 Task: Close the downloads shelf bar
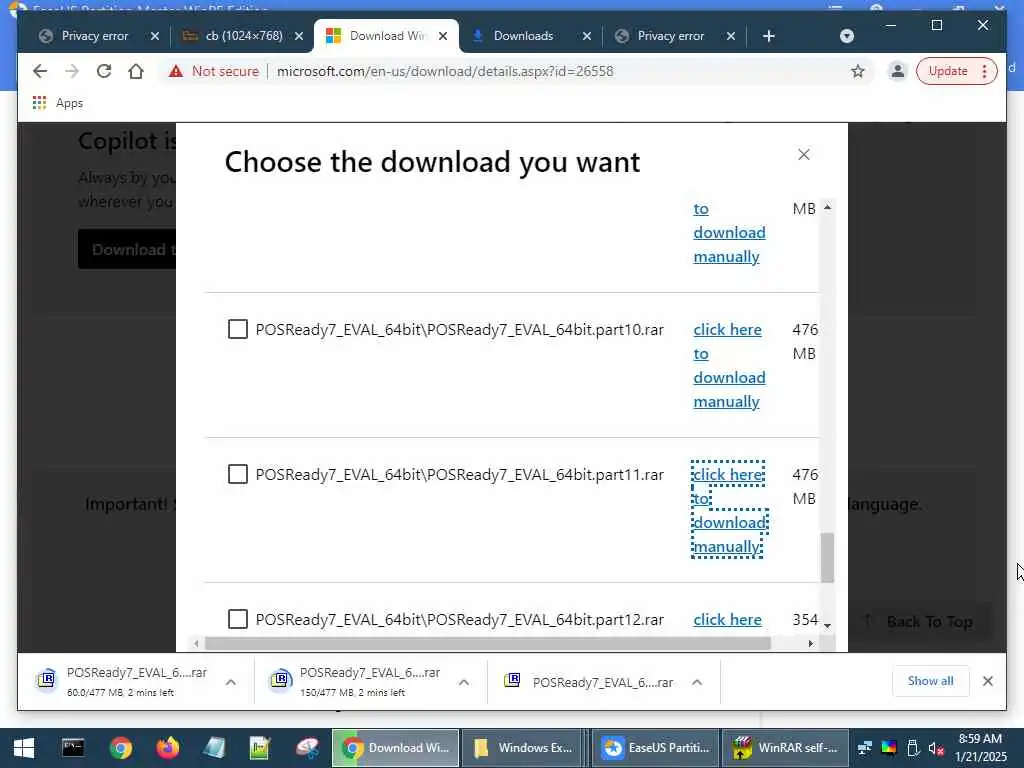point(987,681)
